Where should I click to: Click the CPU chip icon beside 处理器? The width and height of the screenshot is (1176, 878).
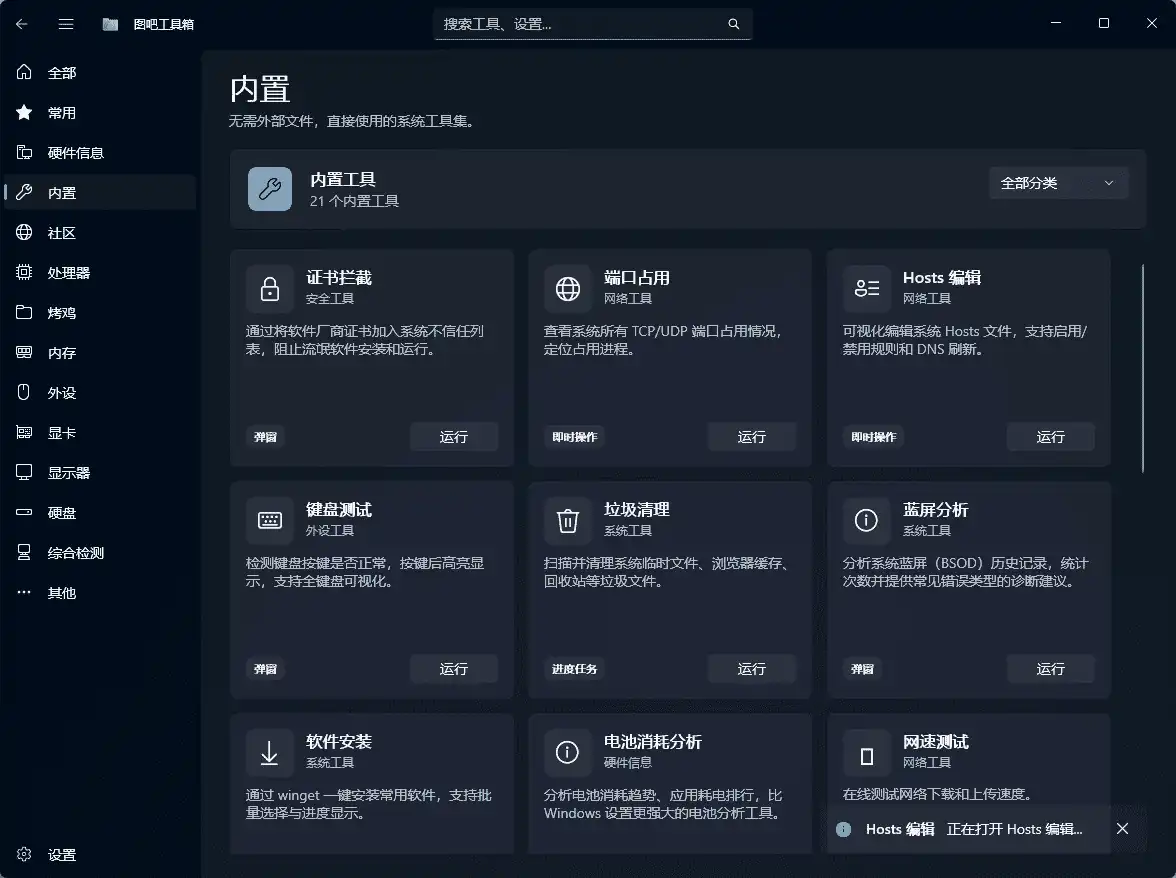coord(24,272)
